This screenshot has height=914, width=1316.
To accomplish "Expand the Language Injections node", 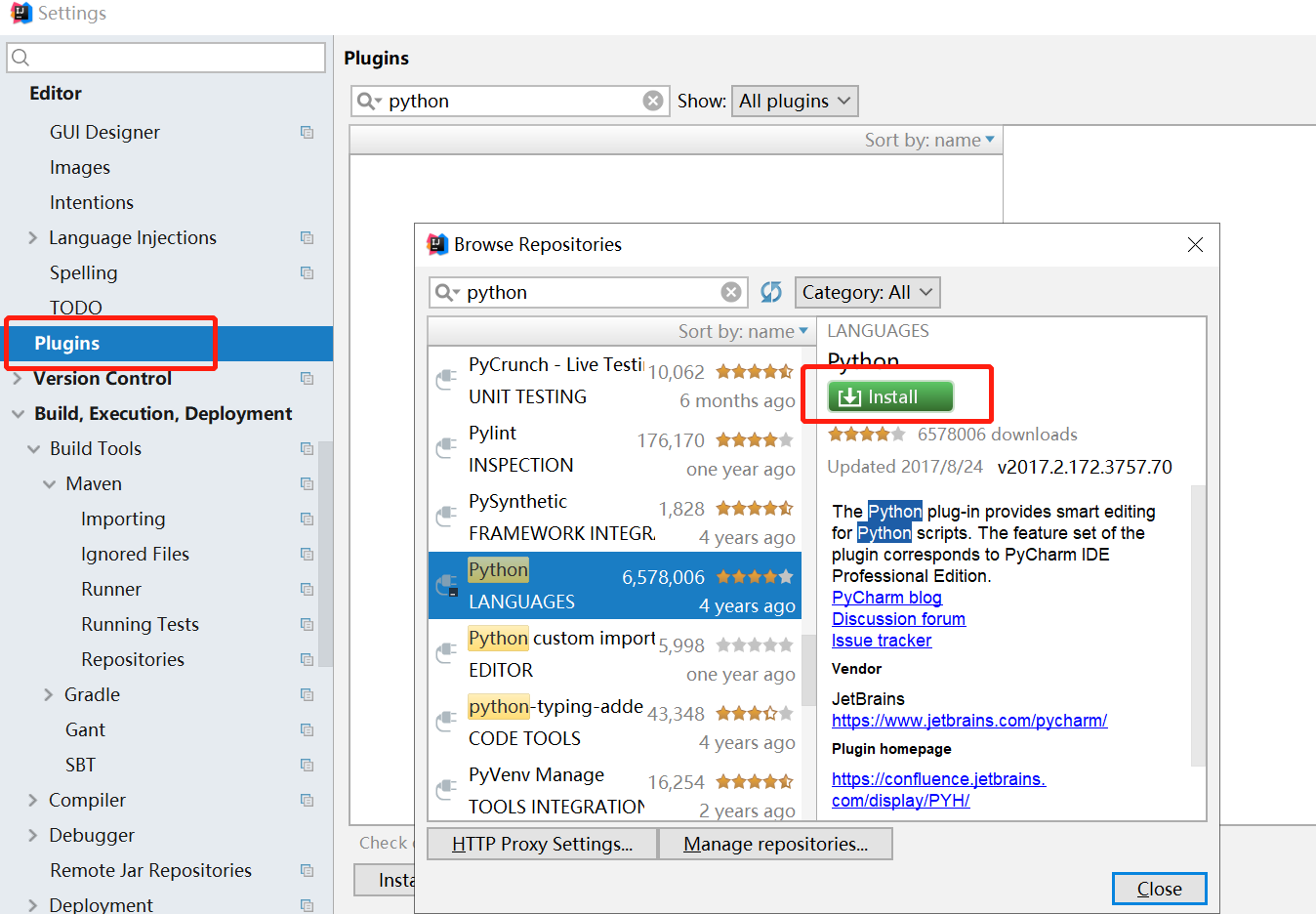I will [32, 237].
